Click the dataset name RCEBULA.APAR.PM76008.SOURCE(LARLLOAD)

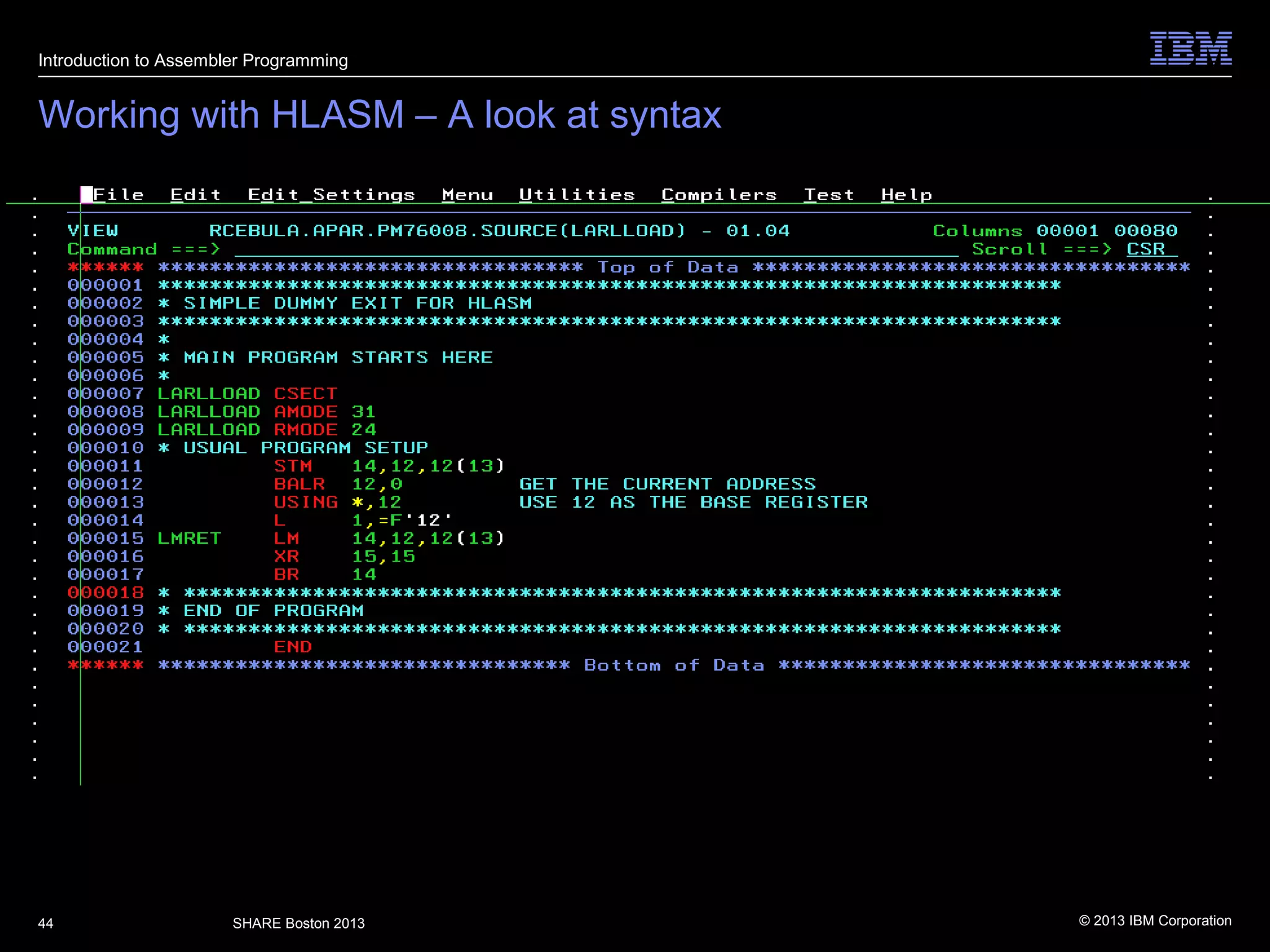(x=447, y=231)
